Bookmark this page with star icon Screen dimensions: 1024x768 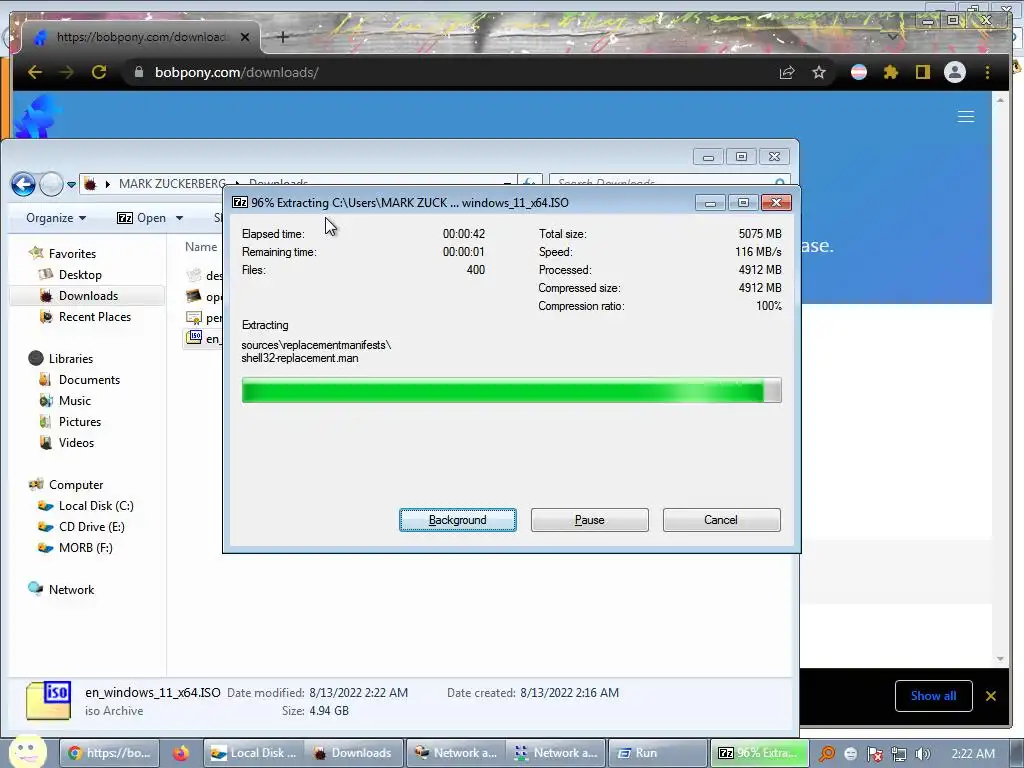point(819,72)
